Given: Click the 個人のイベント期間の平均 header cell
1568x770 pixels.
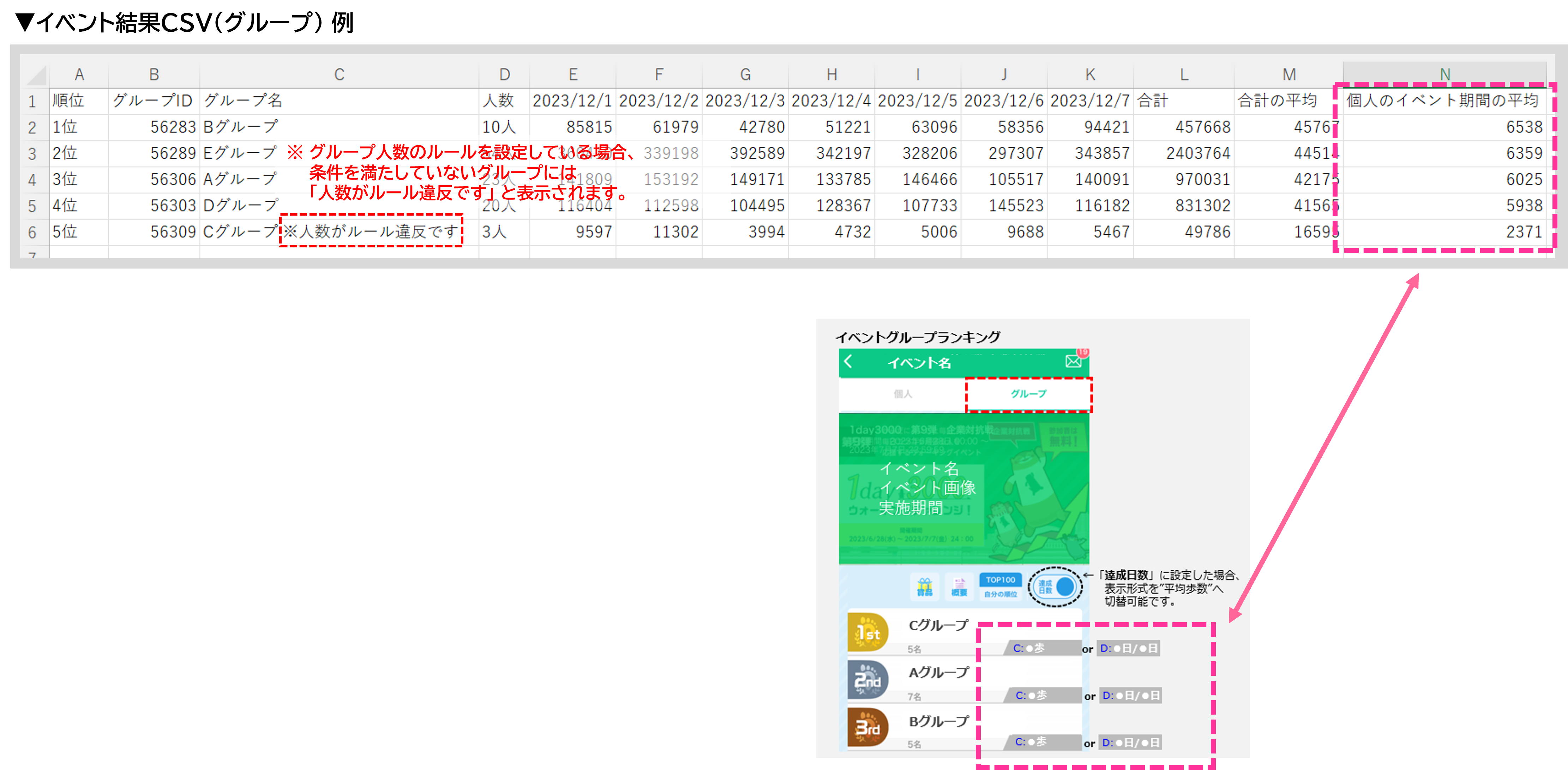Looking at the screenshot, I should point(1443,101).
